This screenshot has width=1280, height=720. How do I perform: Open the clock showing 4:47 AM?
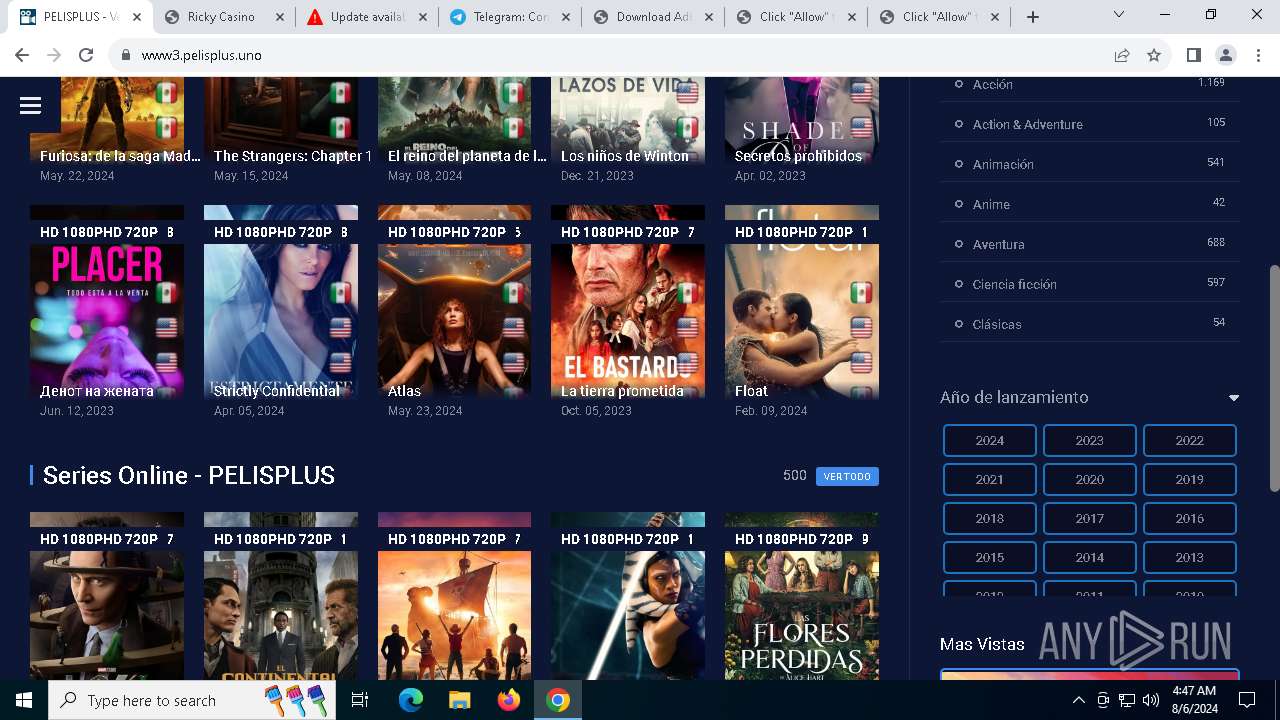(x=1194, y=700)
